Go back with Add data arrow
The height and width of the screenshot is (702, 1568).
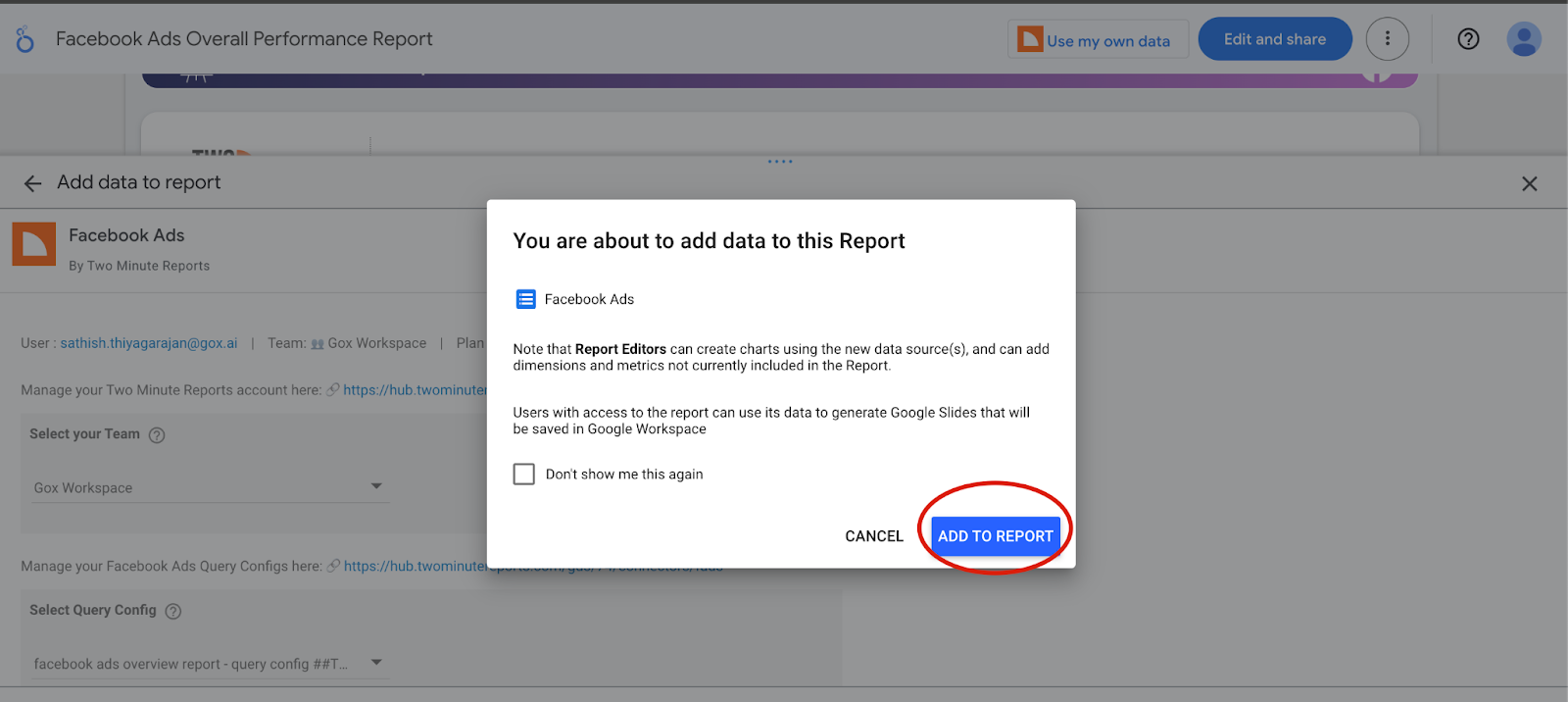click(x=32, y=183)
